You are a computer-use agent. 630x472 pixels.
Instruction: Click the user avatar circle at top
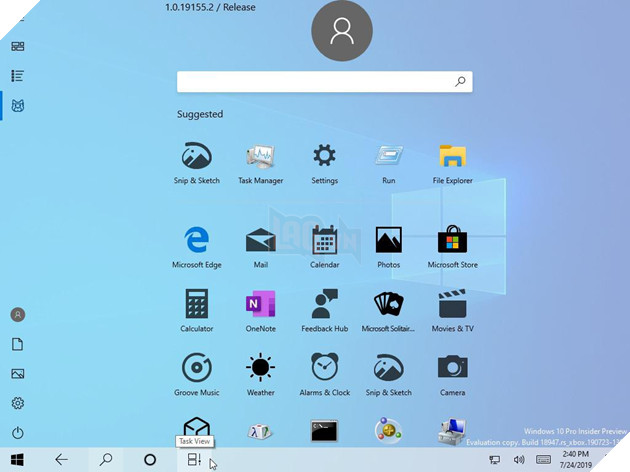pyautogui.click(x=342, y=31)
